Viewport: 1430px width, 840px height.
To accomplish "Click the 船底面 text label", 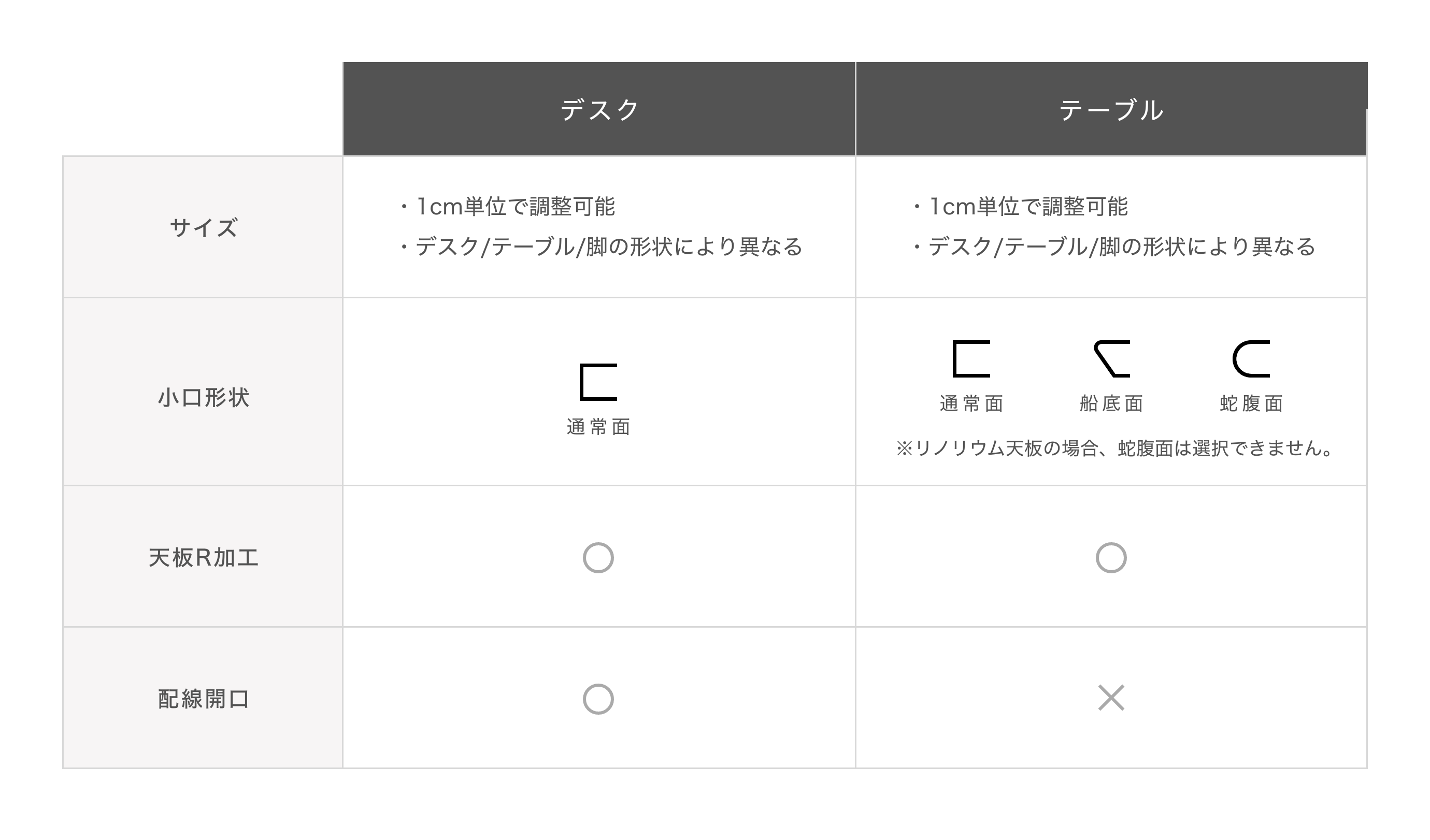I will (1111, 404).
